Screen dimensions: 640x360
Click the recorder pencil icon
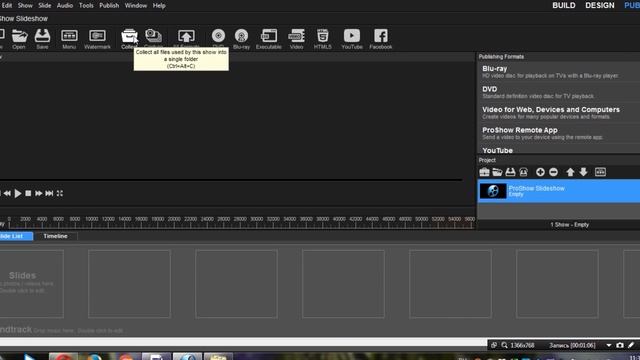631,345
